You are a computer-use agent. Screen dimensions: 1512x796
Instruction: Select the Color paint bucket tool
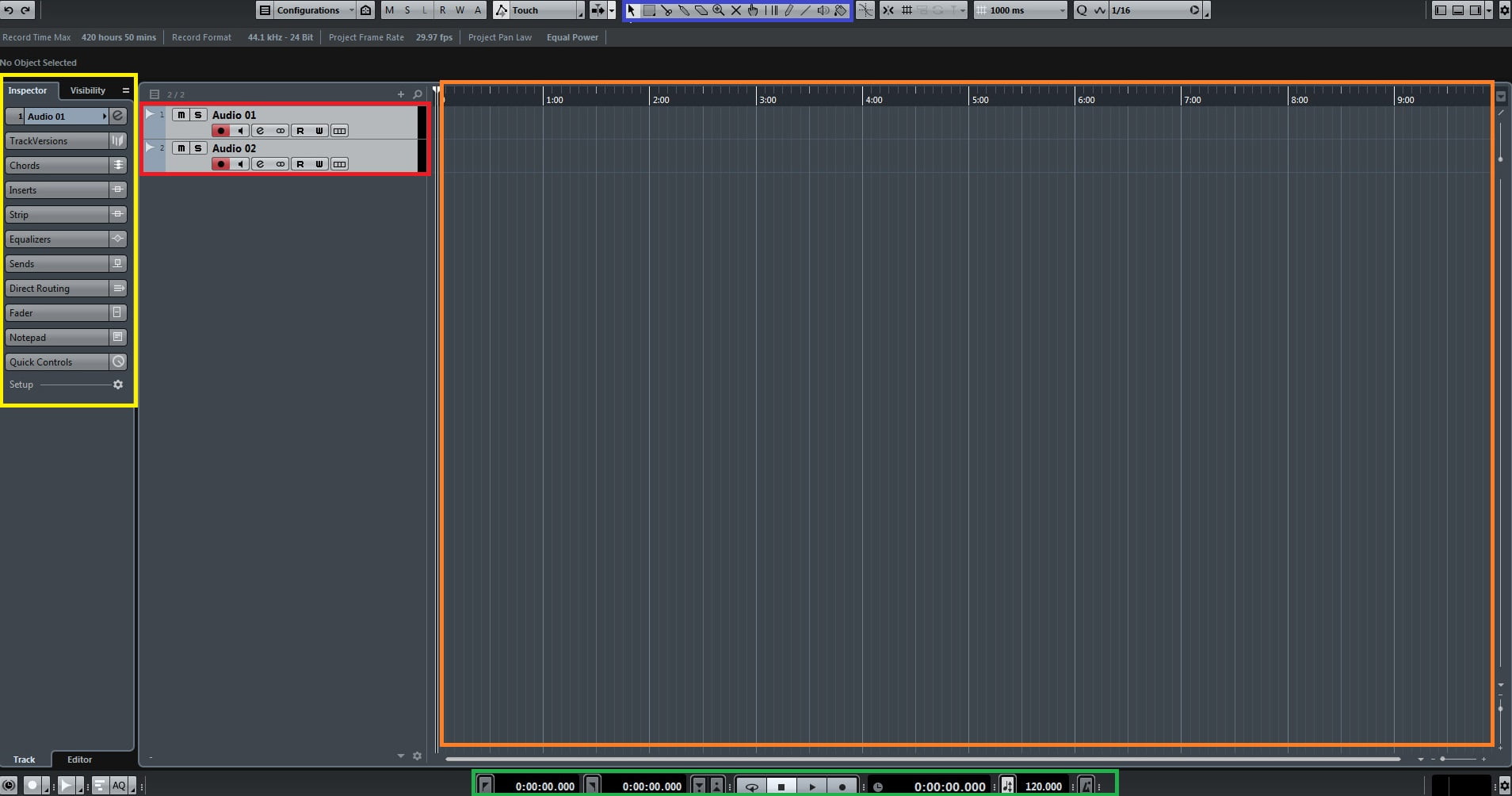coord(841,10)
